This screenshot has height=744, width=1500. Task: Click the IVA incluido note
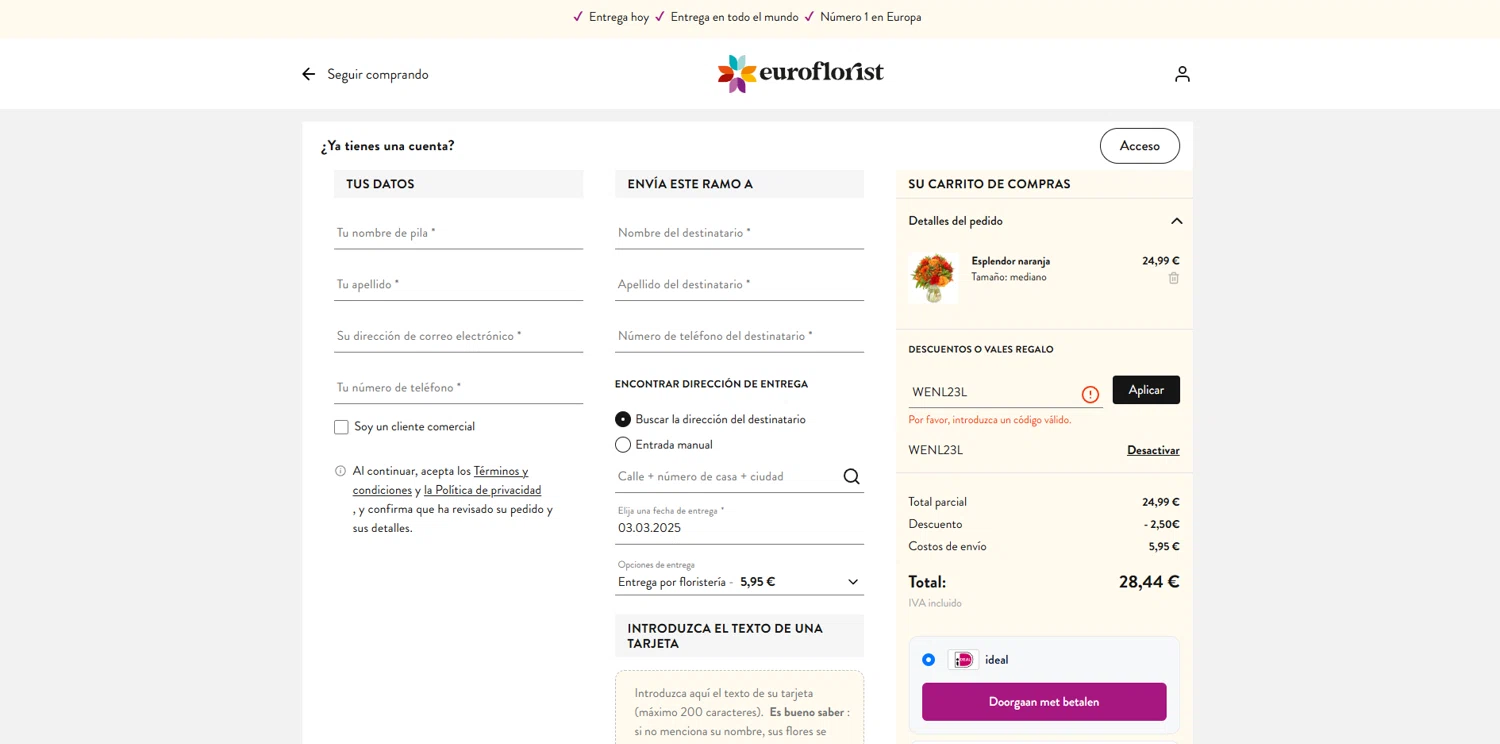(x=935, y=603)
